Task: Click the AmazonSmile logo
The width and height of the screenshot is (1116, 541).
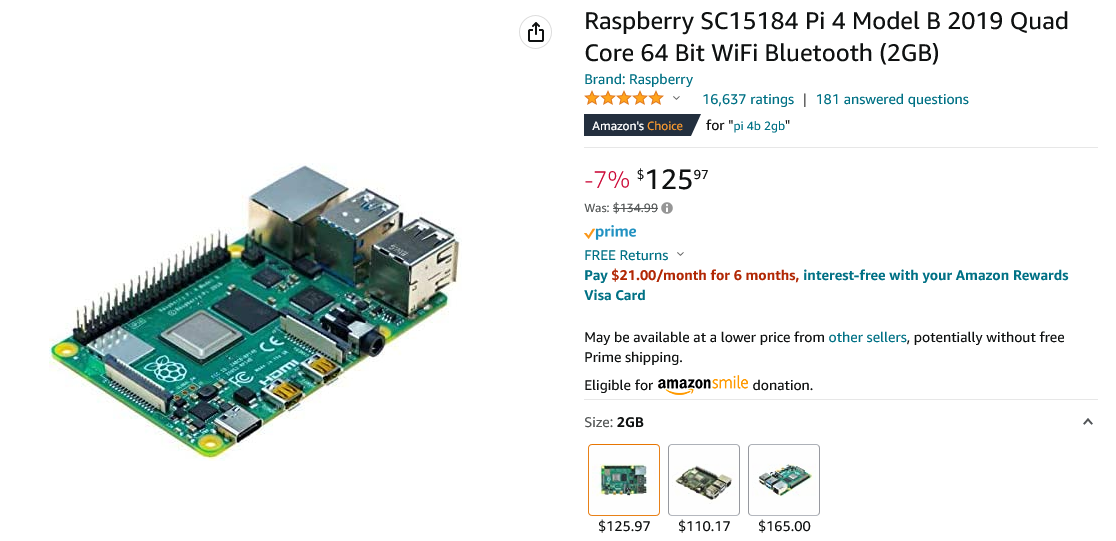Action: [702, 385]
